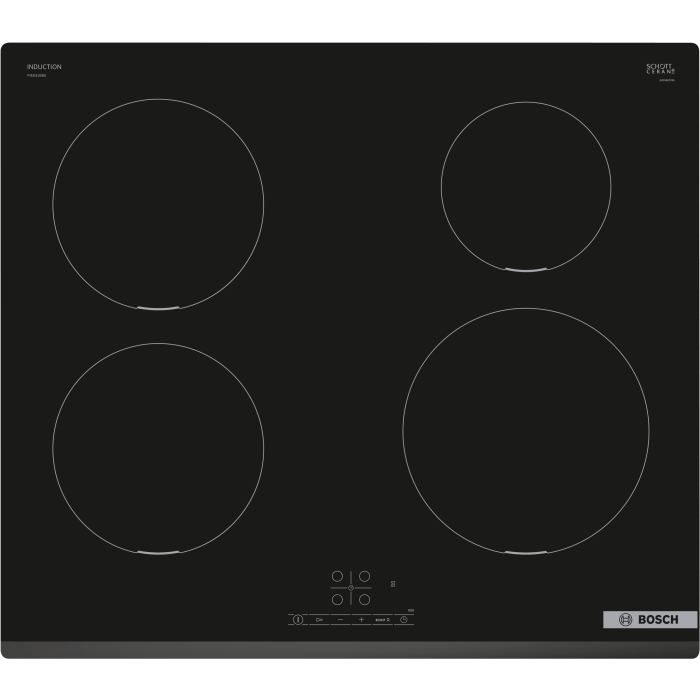Click the Bosch logo badge
This screenshot has height=700, width=700.
pyautogui.click(x=649, y=620)
